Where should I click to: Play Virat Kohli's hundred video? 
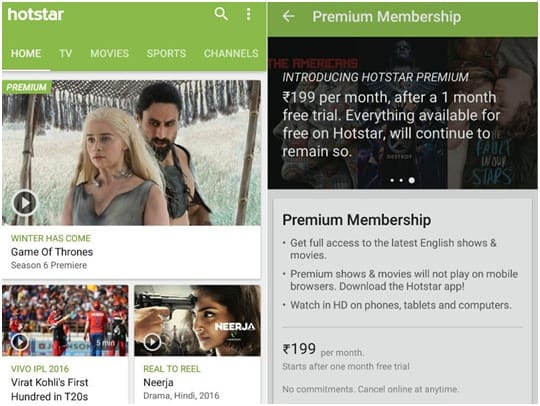tap(20, 342)
